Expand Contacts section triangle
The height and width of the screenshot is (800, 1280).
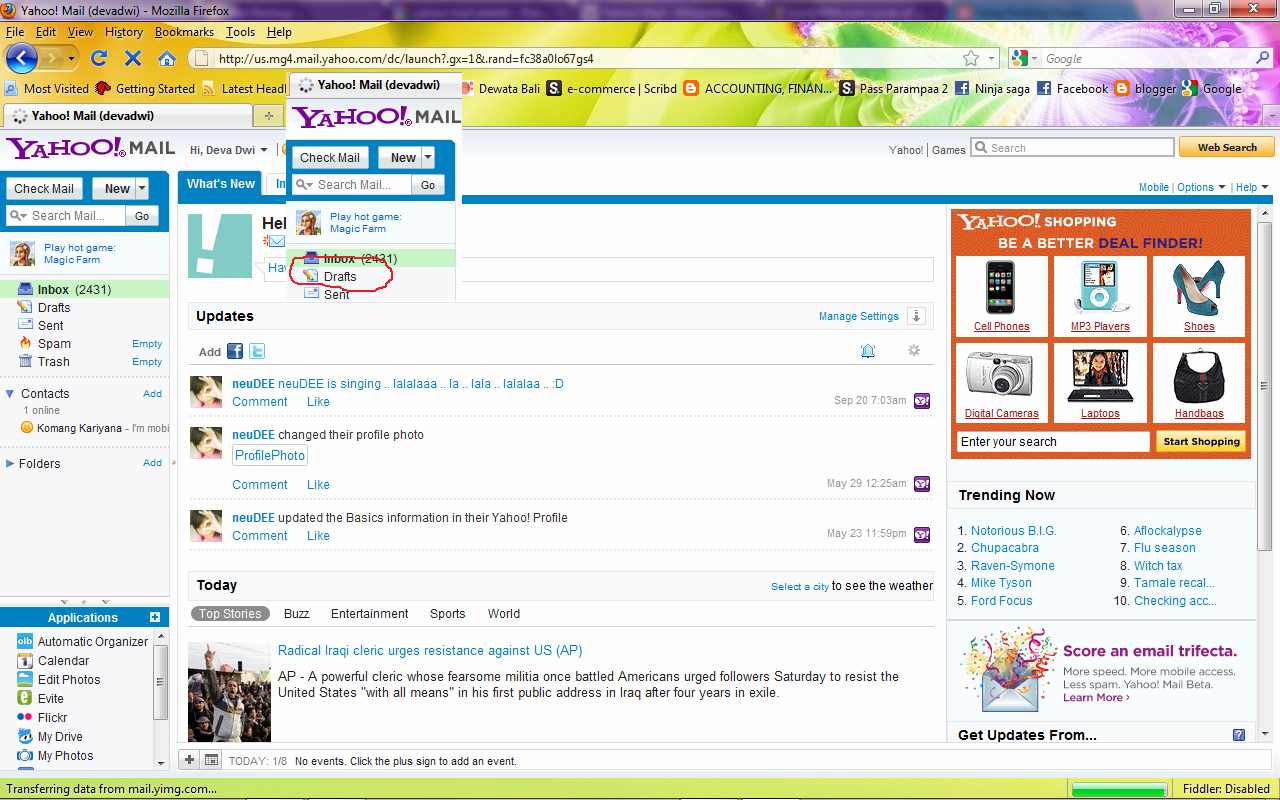[x=10, y=394]
